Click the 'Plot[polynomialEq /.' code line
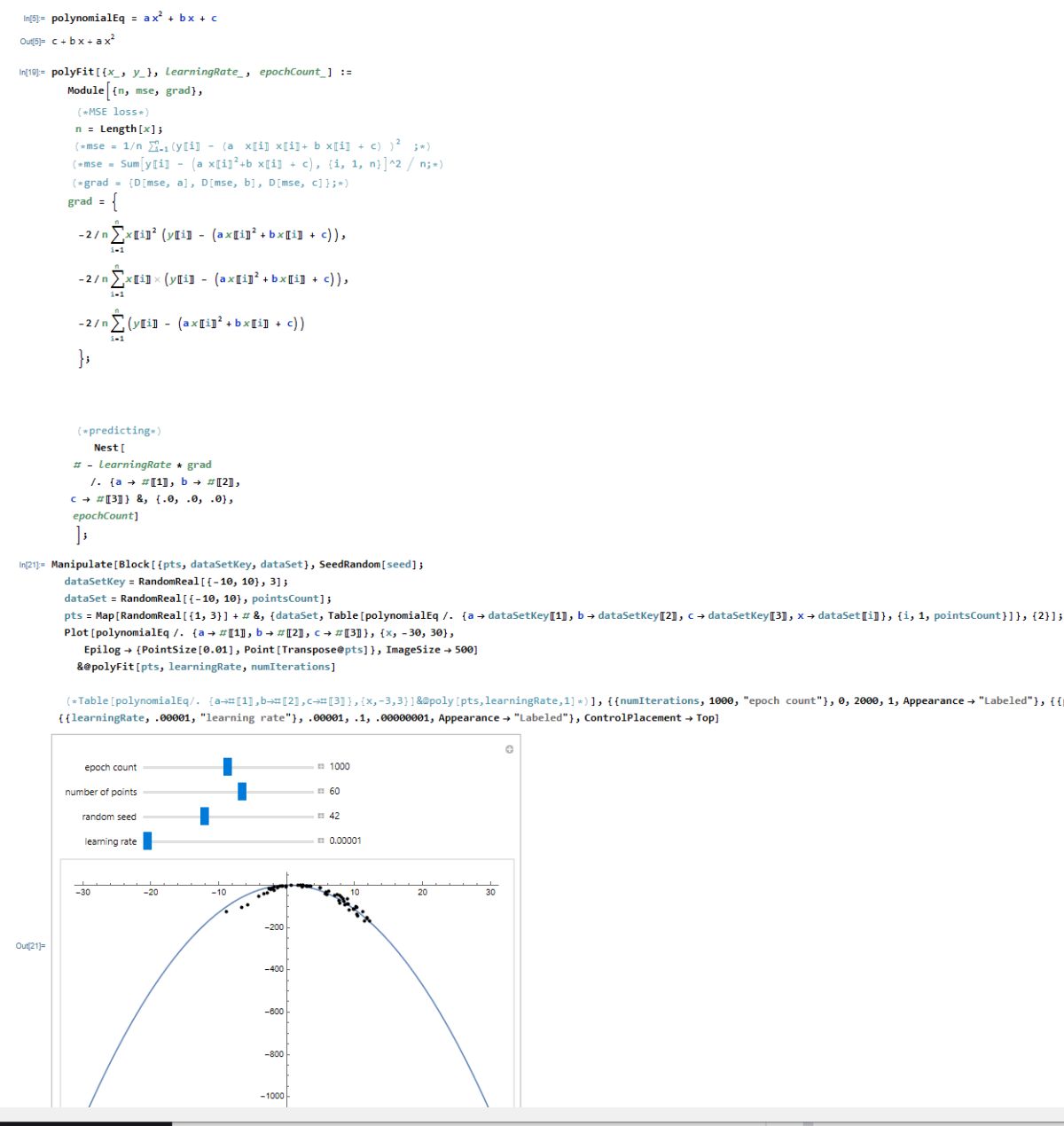Viewport: 1064px width, 1126px height. pyautogui.click(x=259, y=633)
